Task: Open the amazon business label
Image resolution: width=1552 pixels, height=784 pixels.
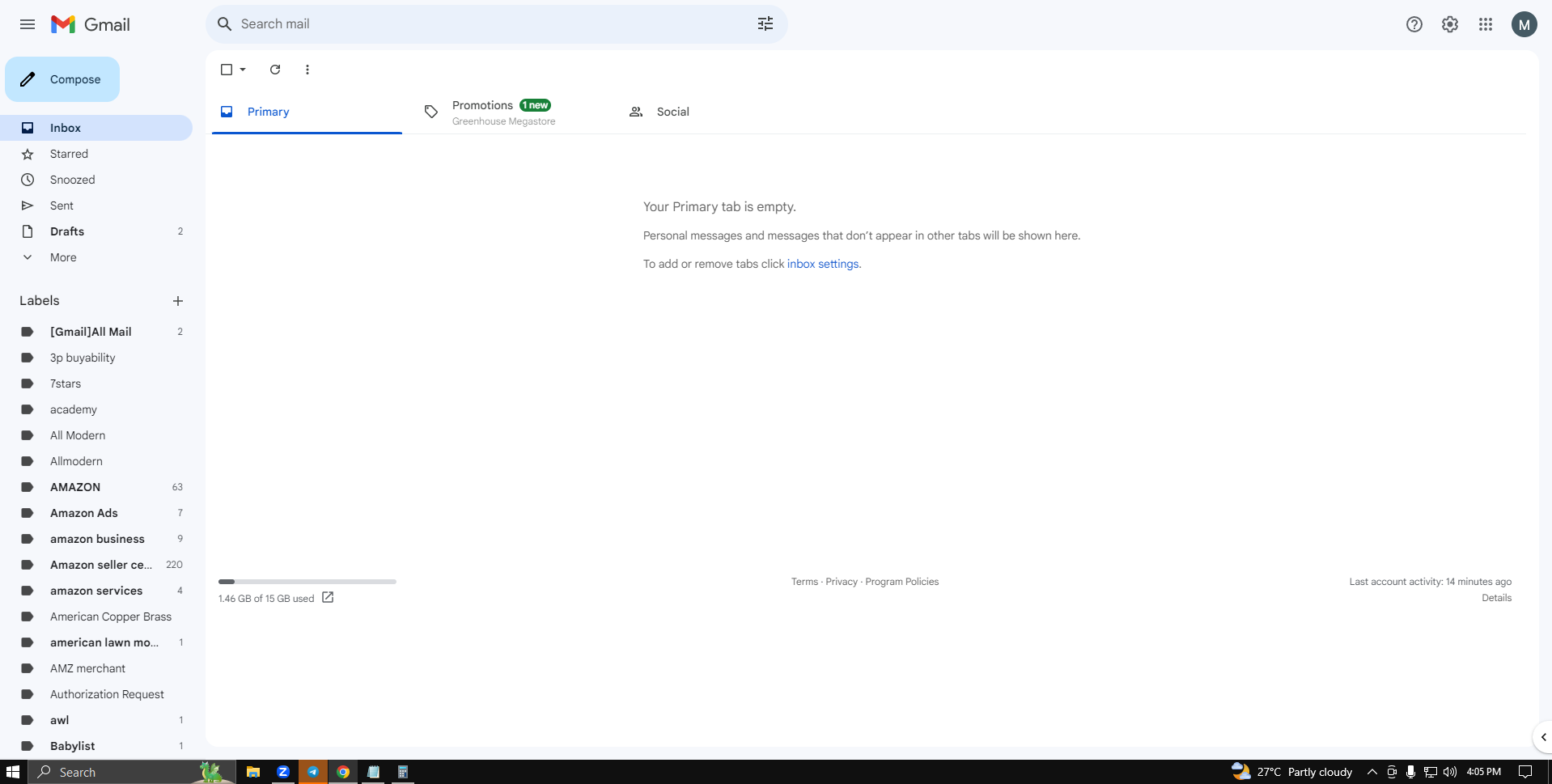Action: pyautogui.click(x=96, y=539)
